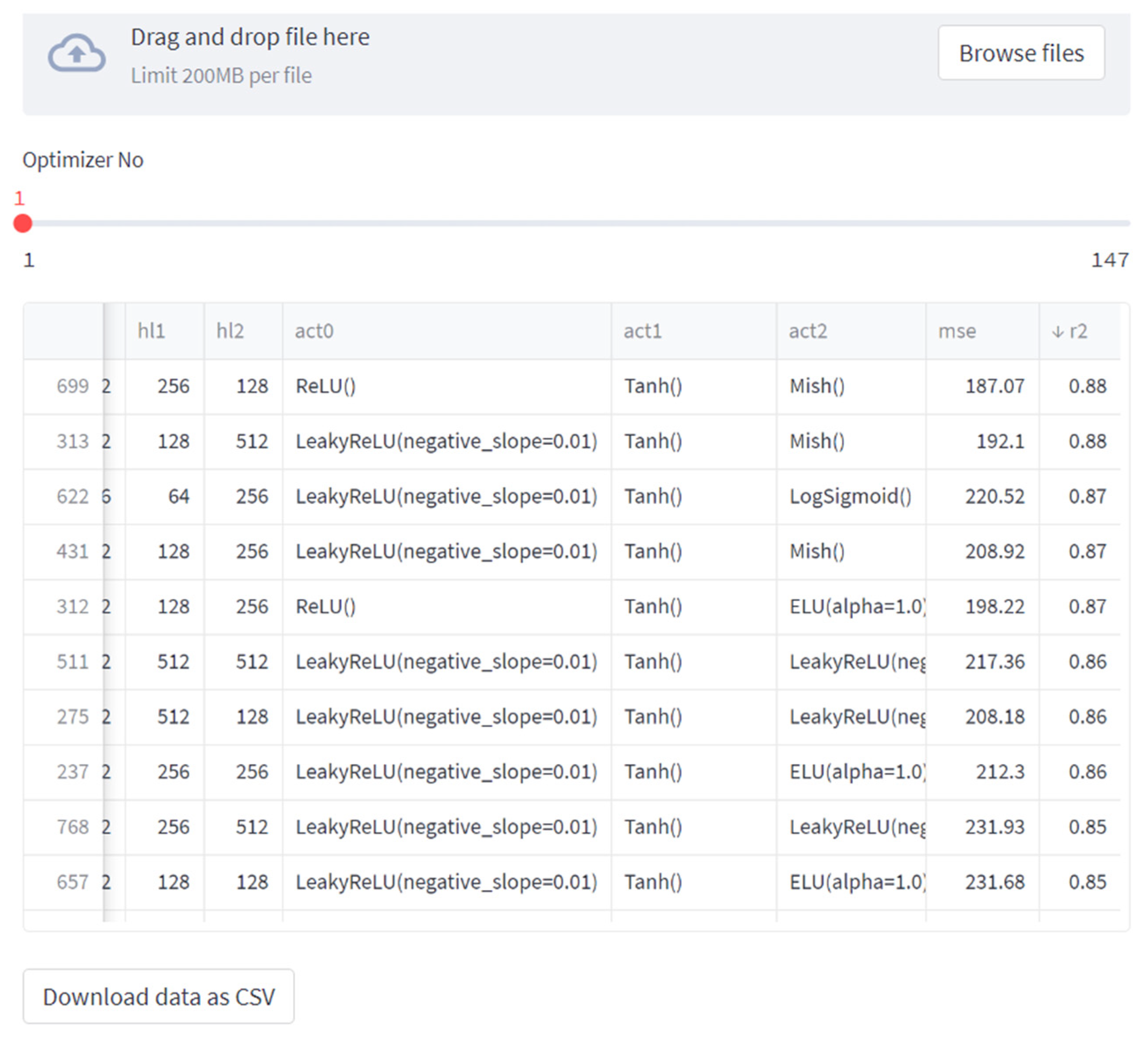This screenshot has height=1040, width=1148.
Task: Sort table by hl1 column header
Action: point(152,332)
